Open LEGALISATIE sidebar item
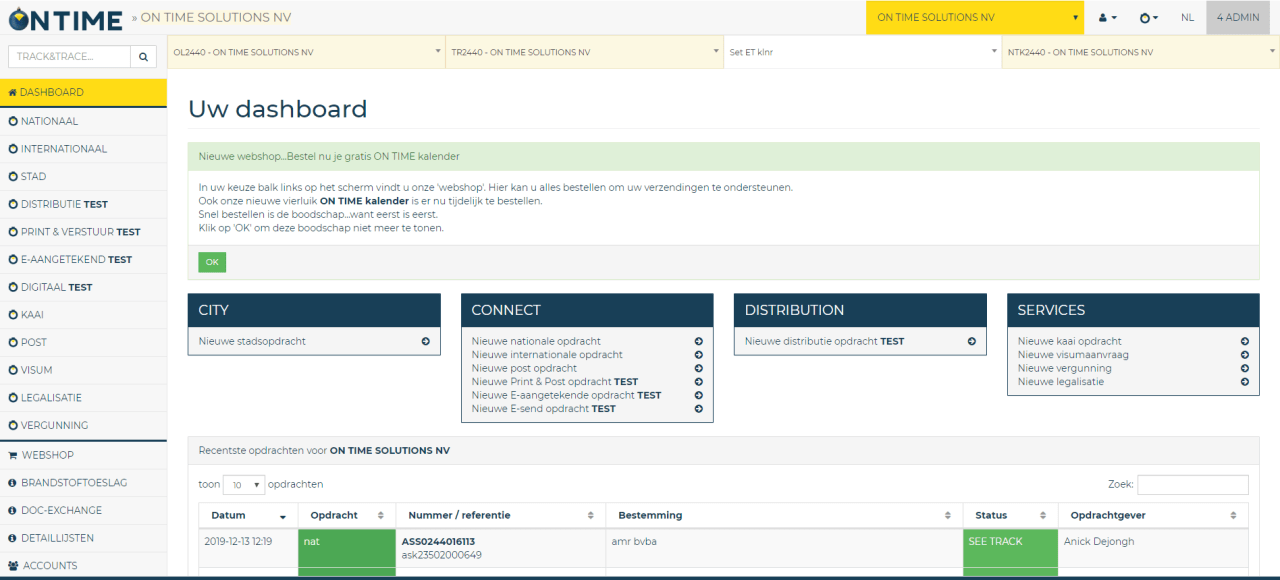The height and width of the screenshot is (580, 1280). (83, 398)
